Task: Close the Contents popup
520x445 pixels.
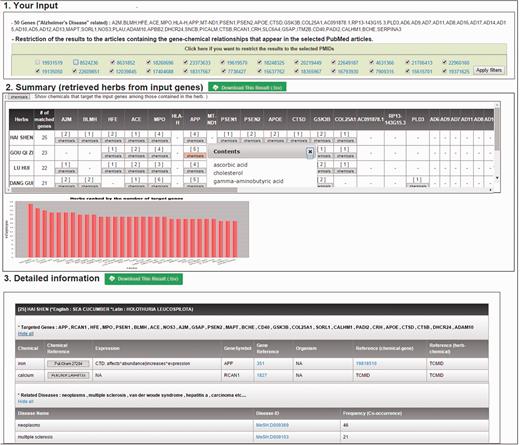Action: coord(310,152)
